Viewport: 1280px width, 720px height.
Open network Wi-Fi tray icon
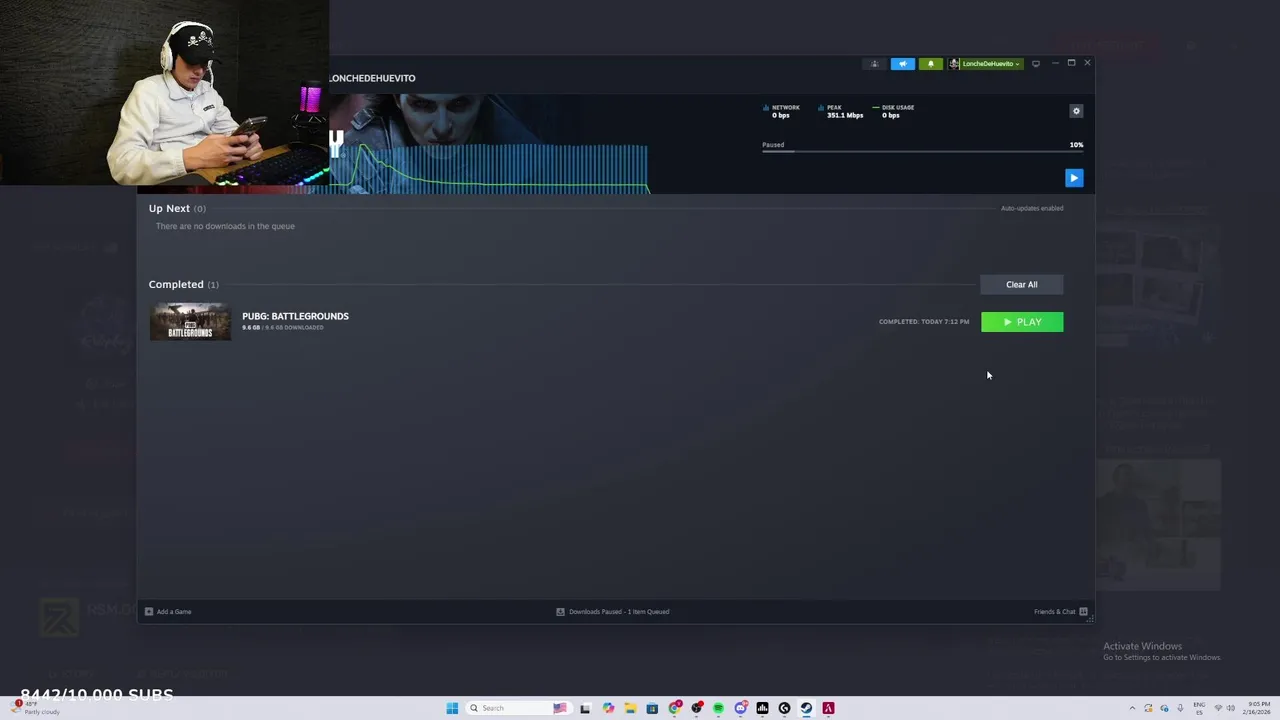[x=1218, y=708]
